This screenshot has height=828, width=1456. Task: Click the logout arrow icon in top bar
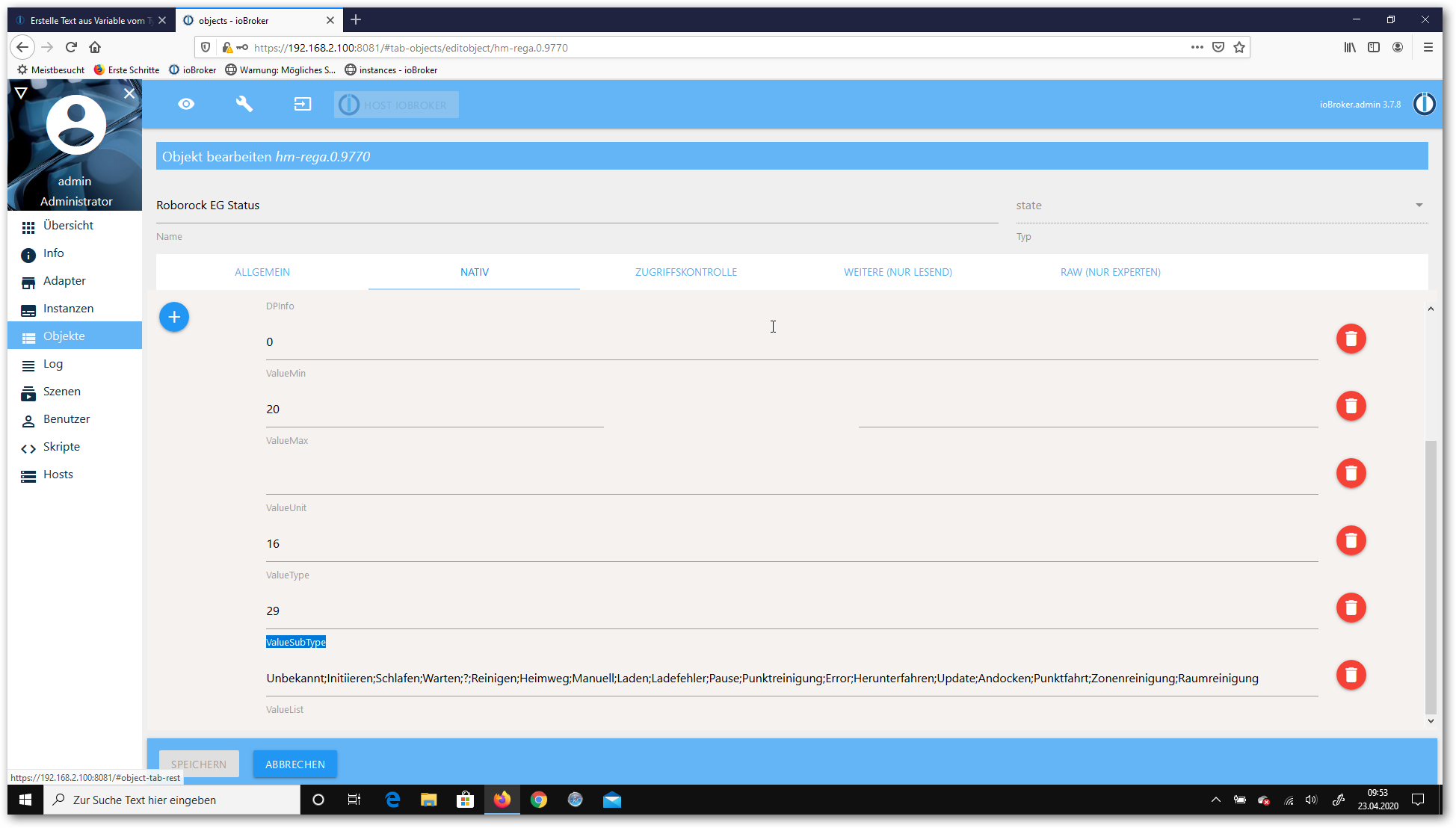302,104
